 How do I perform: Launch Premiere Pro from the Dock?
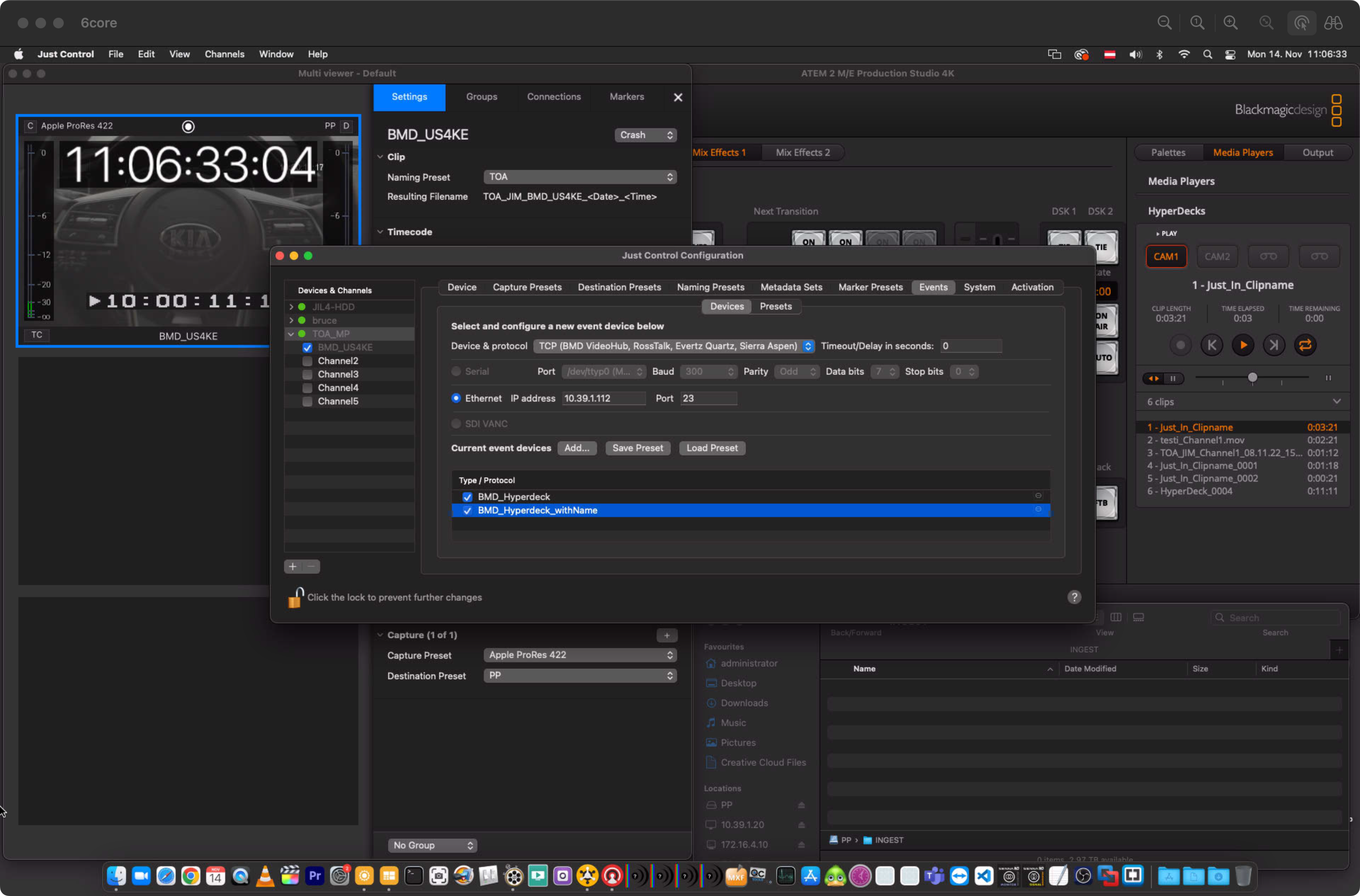tap(315, 876)
